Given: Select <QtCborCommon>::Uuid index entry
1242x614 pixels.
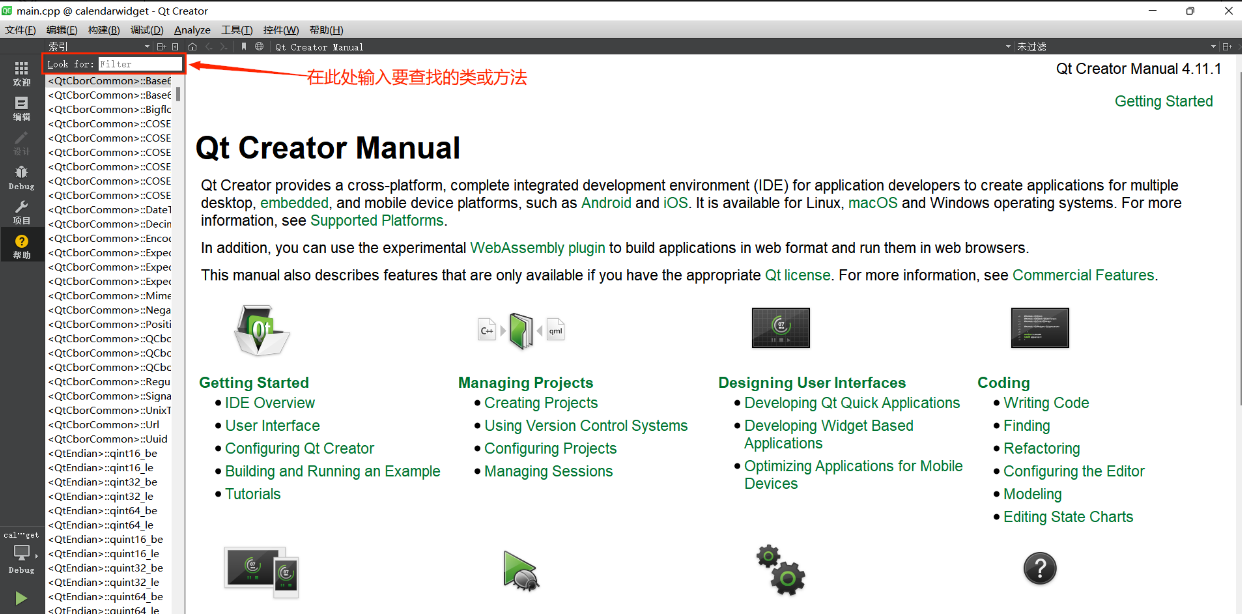Looking at the screenshot, I should [108, 439].
